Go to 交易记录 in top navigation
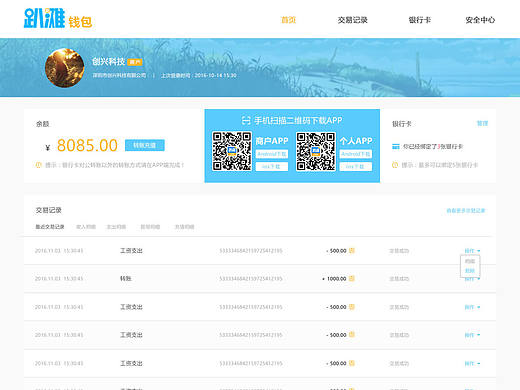This screenshot has width=520, height=390. (352, 20)
